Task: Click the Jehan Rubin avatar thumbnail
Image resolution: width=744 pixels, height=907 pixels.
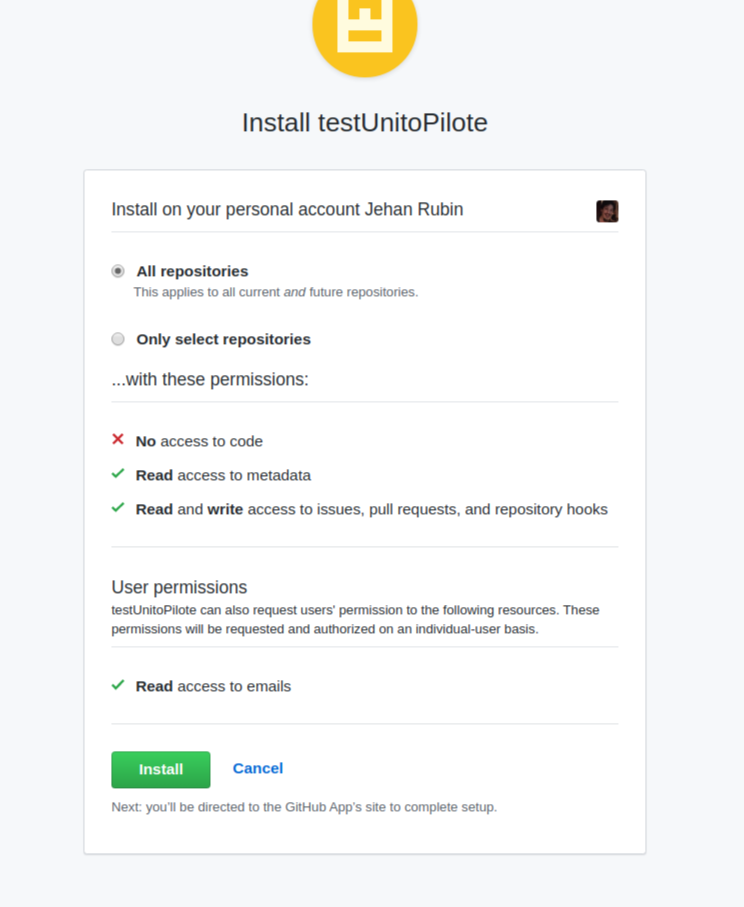Action: click(x=607, y=211)
